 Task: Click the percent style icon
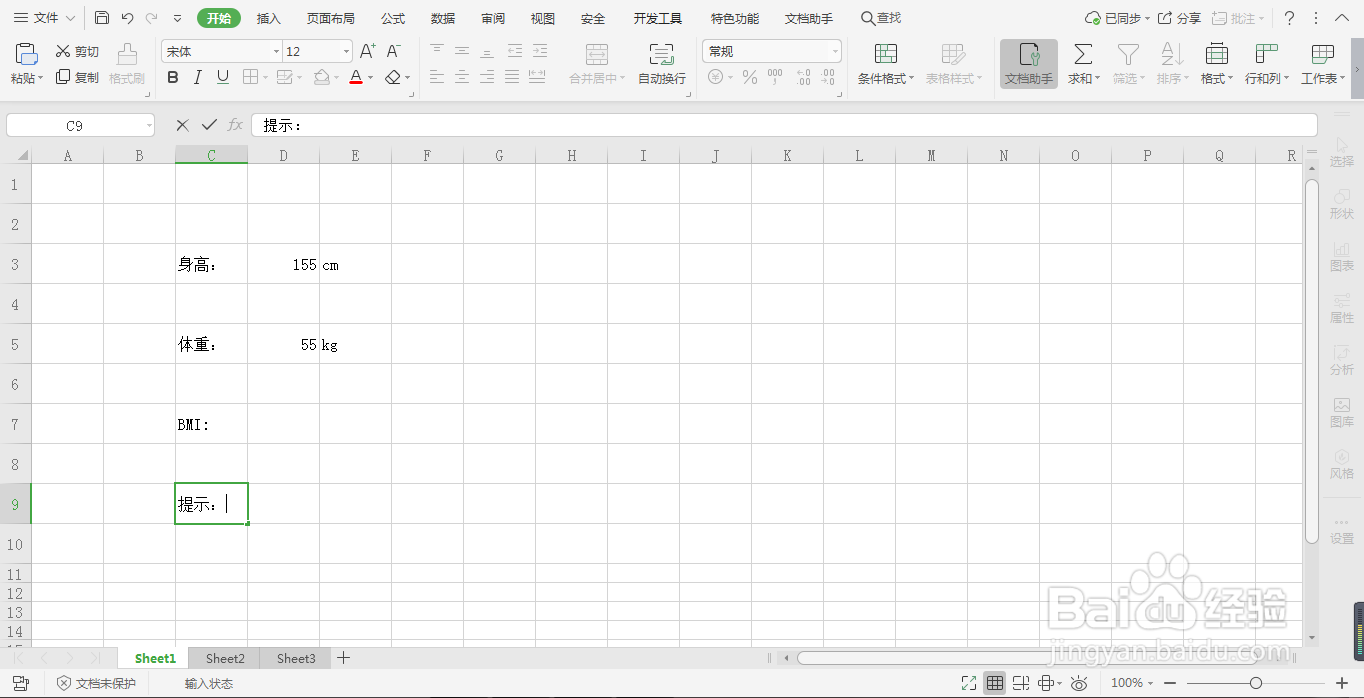pyautogui.click(x=750, y=77)
